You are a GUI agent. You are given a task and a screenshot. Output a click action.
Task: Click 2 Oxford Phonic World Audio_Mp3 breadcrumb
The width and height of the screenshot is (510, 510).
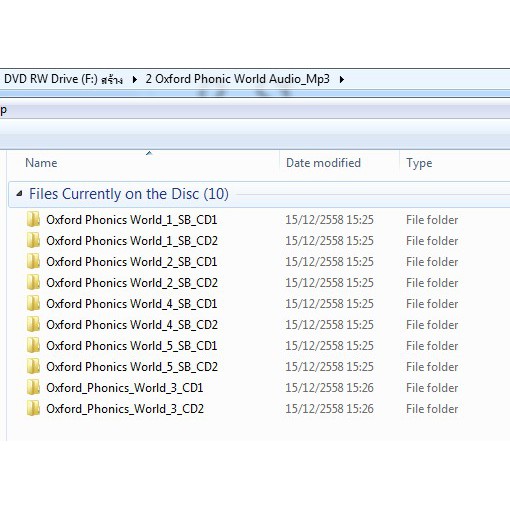237,79
